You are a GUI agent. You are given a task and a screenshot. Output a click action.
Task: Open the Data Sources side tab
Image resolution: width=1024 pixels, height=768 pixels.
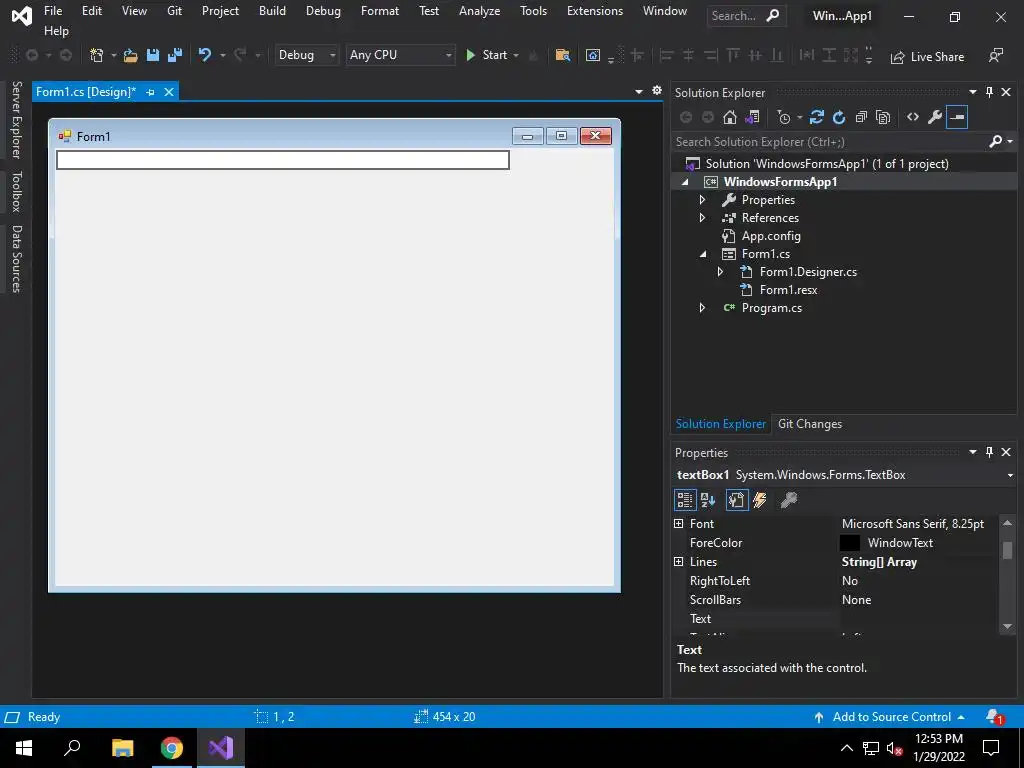tap(16, 259)
